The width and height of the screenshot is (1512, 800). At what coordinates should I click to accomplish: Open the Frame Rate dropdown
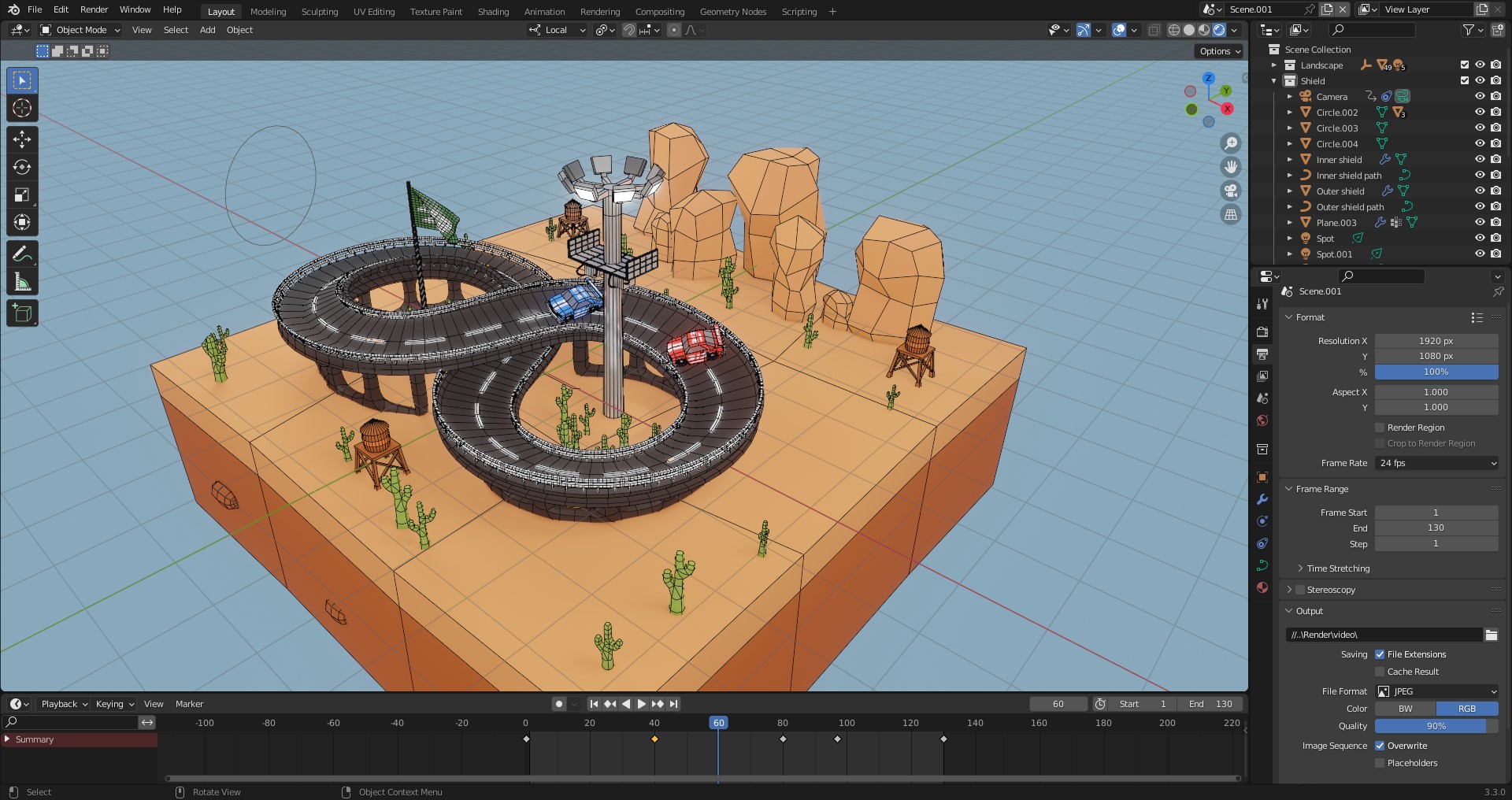[1436, 463]
